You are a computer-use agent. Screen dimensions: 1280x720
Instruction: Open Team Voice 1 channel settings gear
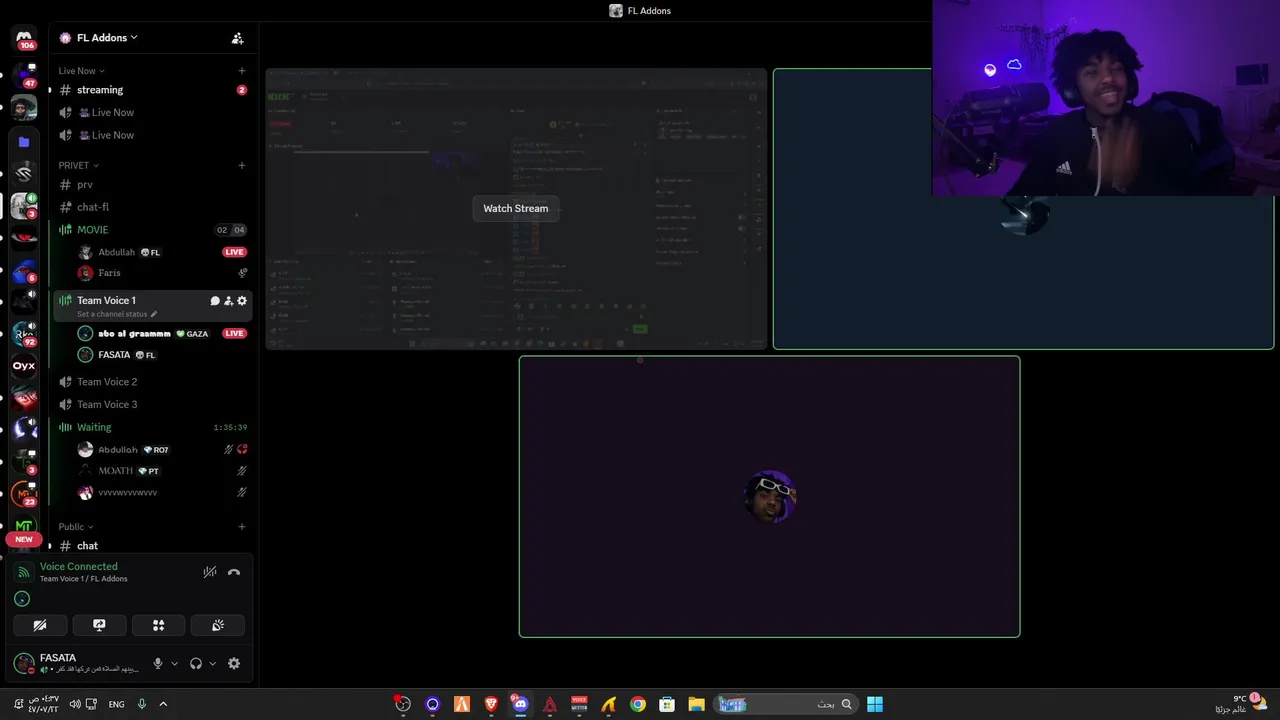coord(242,301)
